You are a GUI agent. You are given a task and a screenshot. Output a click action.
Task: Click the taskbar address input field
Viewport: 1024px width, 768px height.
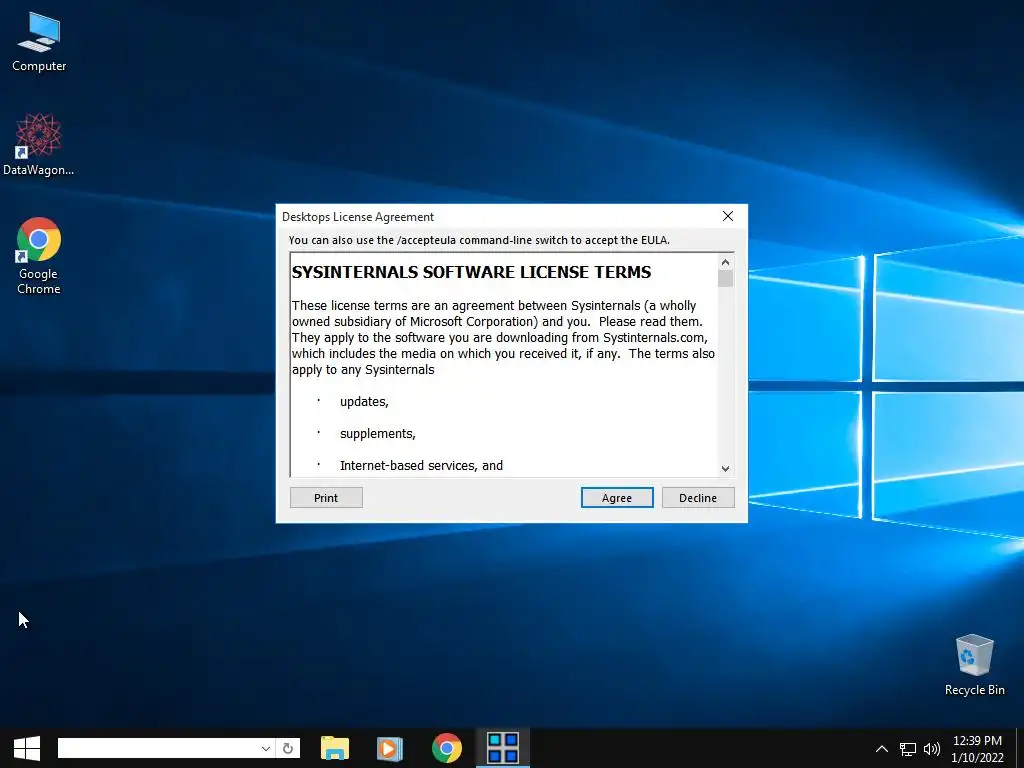[x=159, y=748]
